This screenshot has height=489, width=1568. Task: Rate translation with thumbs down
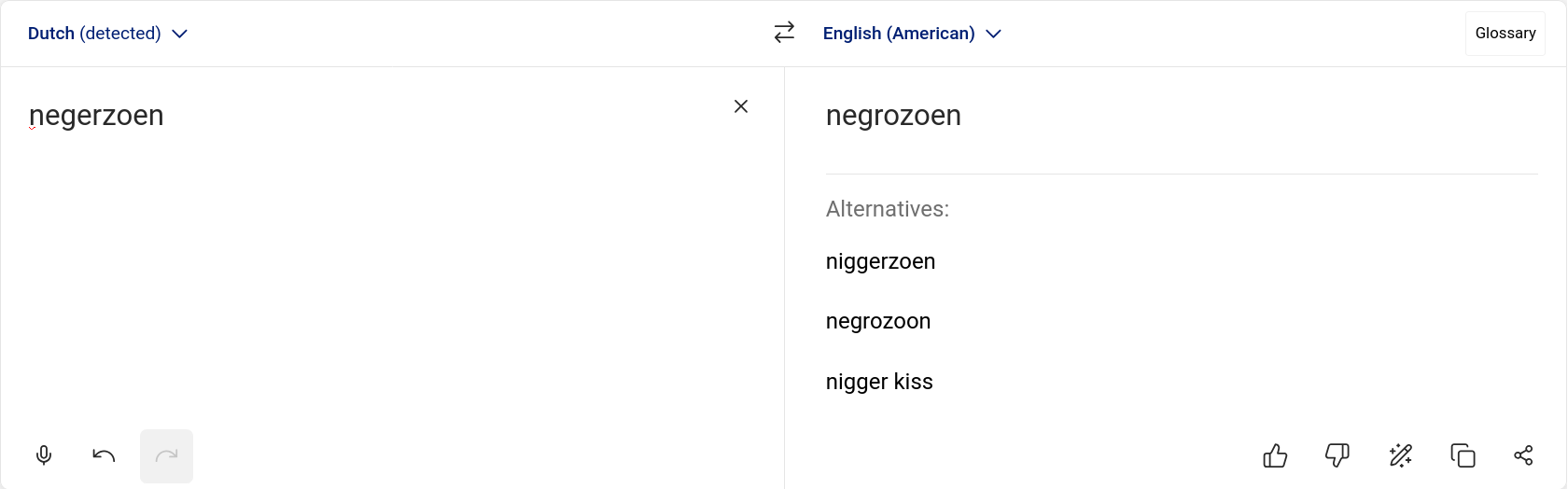point(1337,455)
